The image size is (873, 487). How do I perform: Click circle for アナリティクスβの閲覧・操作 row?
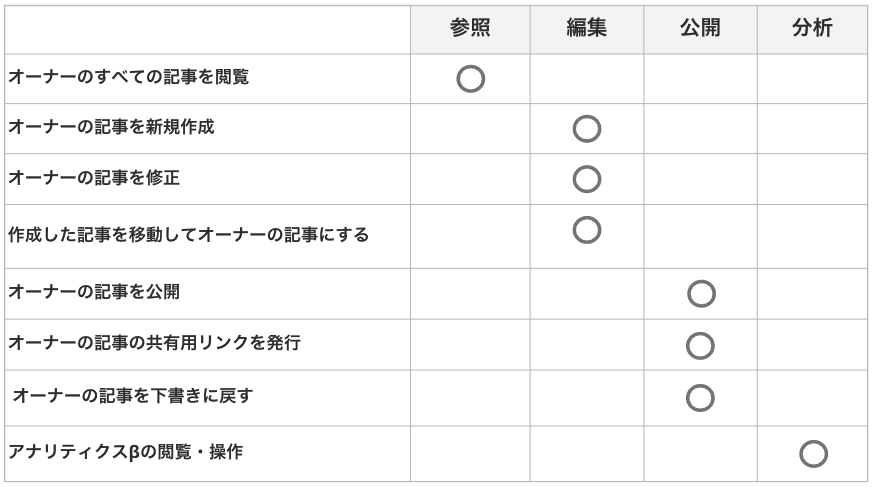(x=813, y=454)
